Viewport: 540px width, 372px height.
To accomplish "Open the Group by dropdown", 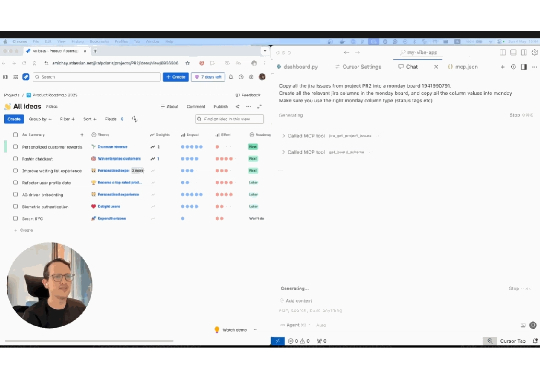I will 40,119.
